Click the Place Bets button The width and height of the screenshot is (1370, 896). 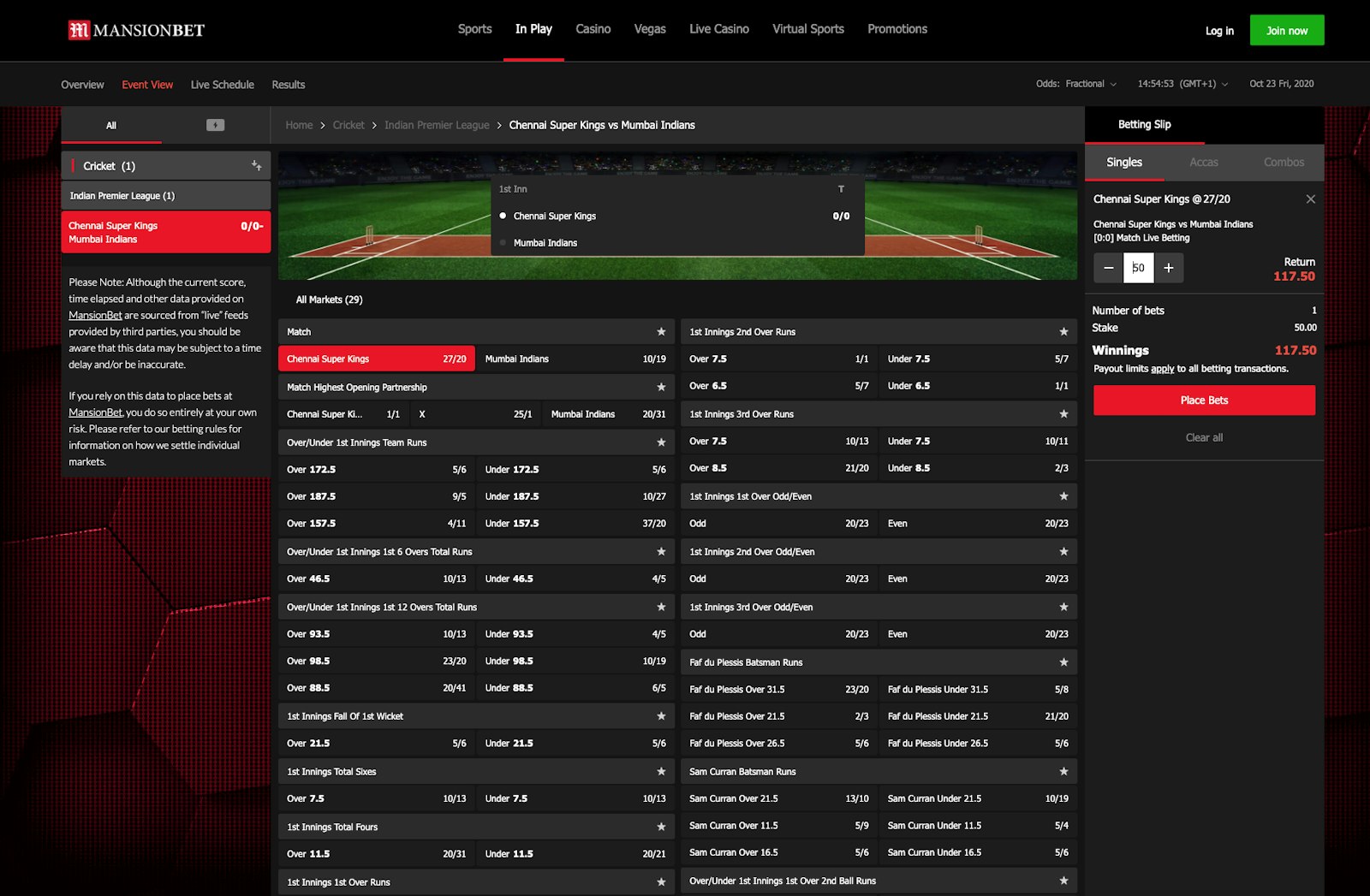pos(1204,400)
